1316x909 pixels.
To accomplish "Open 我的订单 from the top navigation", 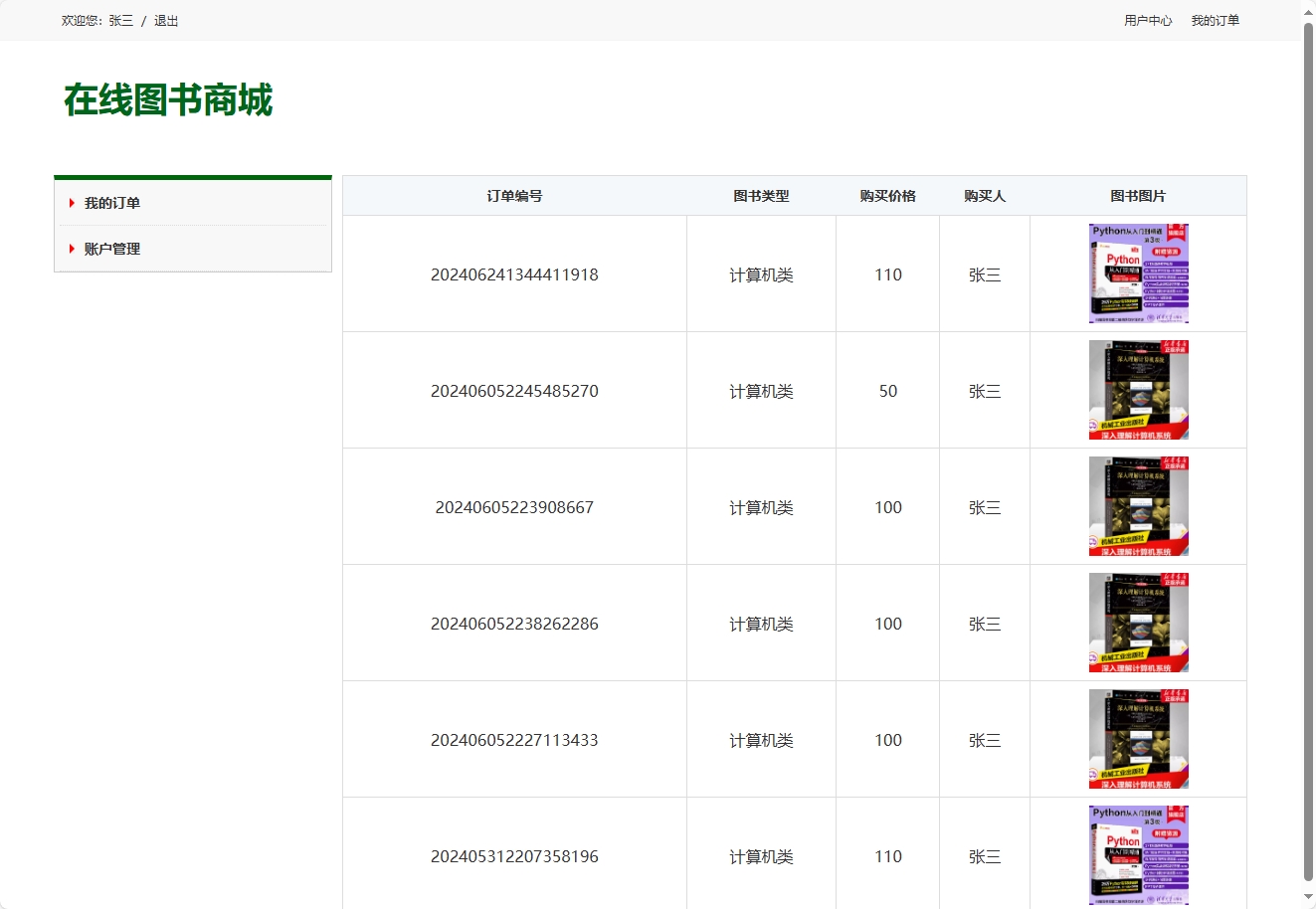I will pos(1216,20).
